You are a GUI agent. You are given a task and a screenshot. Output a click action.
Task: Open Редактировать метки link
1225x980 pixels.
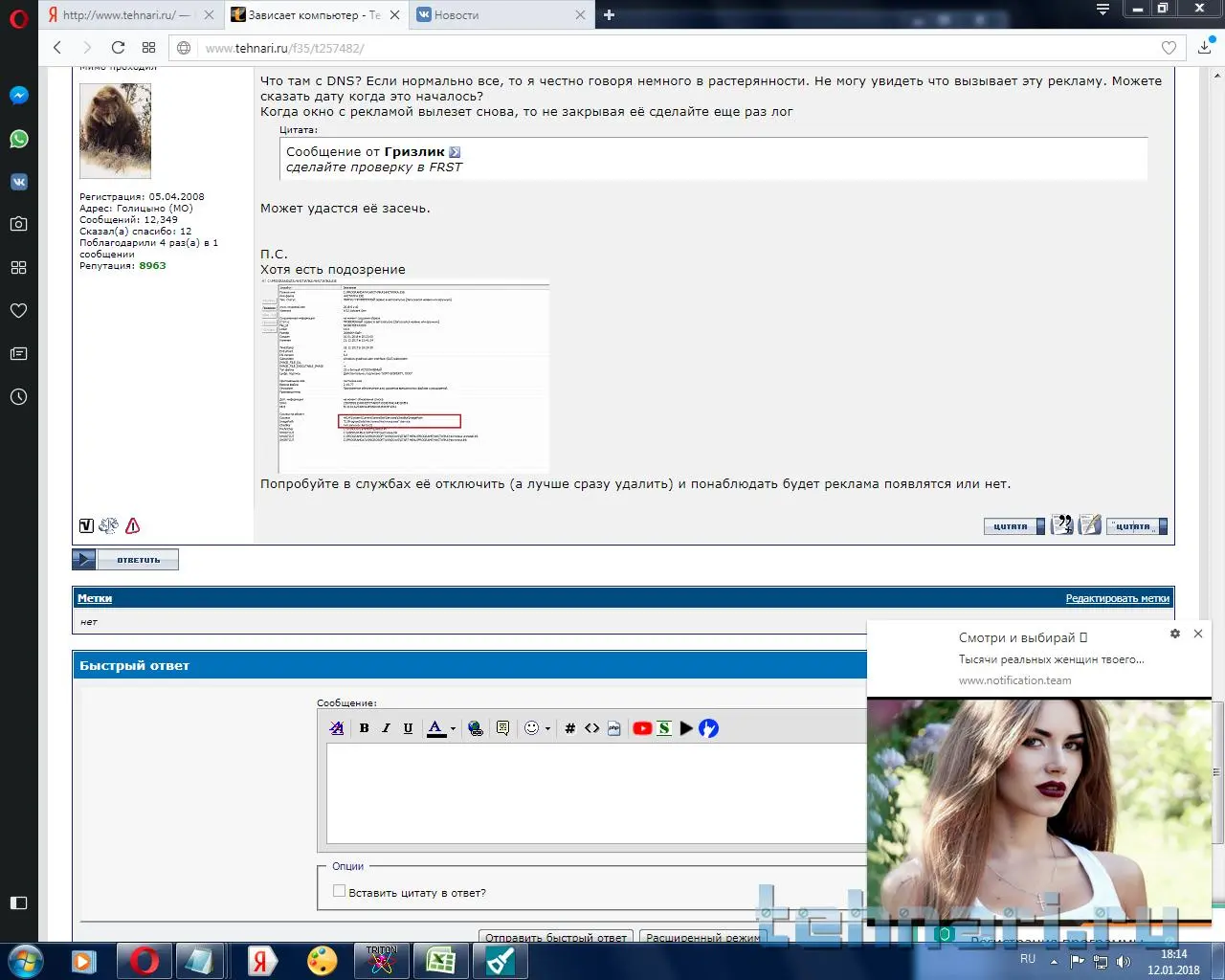point(1118,598)
